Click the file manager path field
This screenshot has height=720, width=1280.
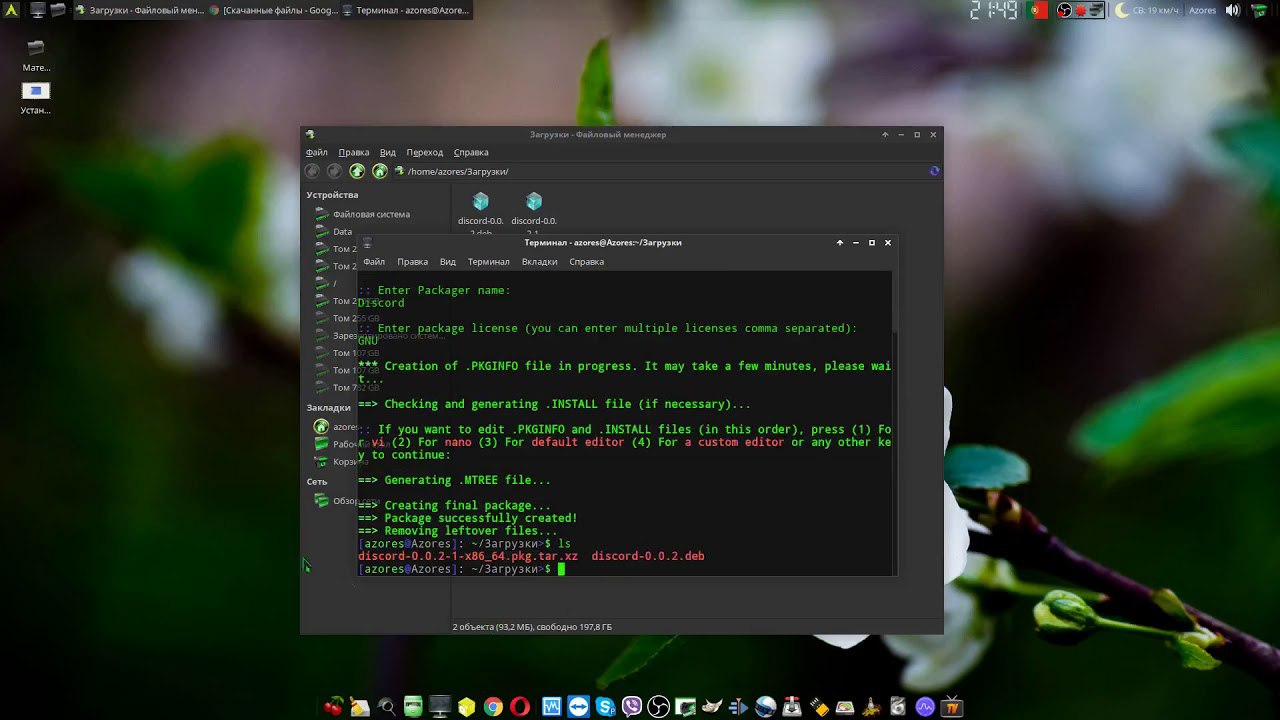click(660, 171)
